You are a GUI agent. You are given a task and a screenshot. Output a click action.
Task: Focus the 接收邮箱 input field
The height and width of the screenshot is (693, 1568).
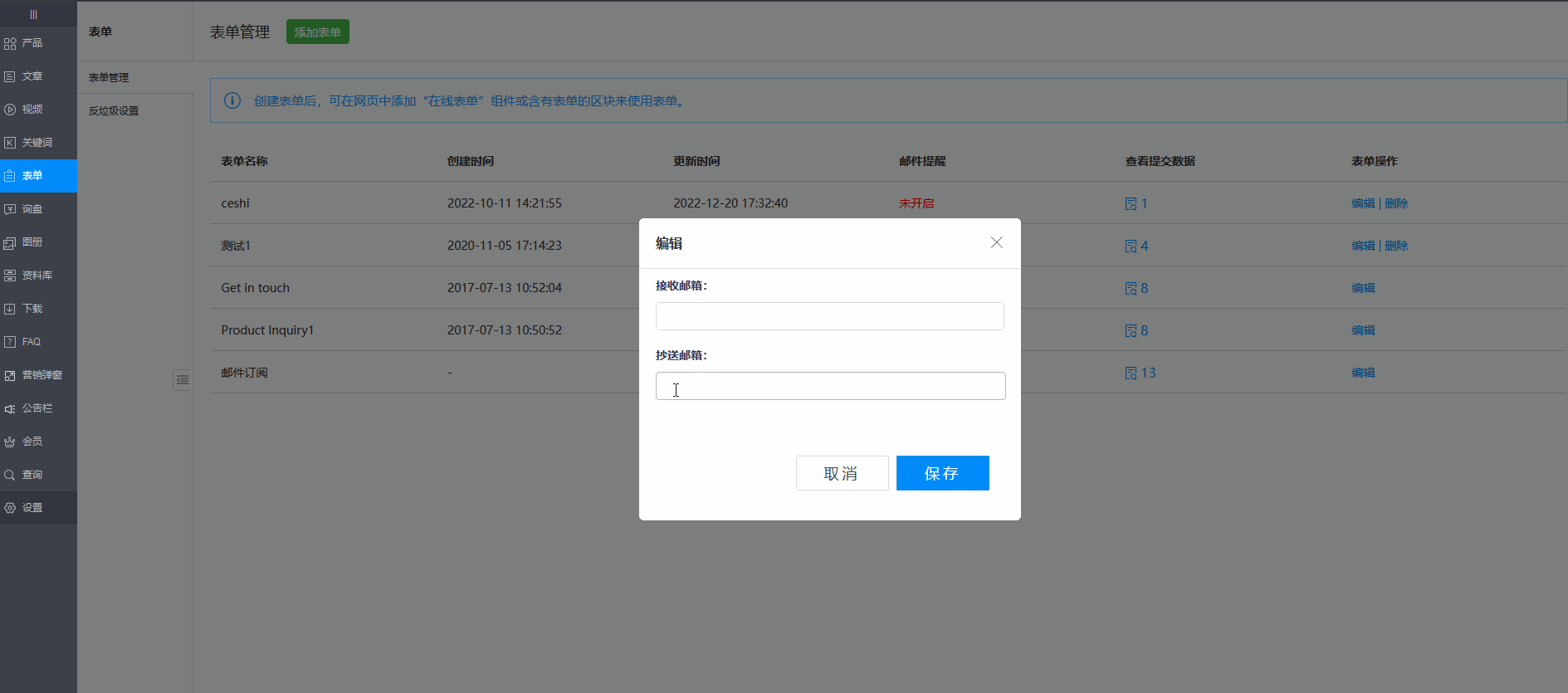click(829, 316)
